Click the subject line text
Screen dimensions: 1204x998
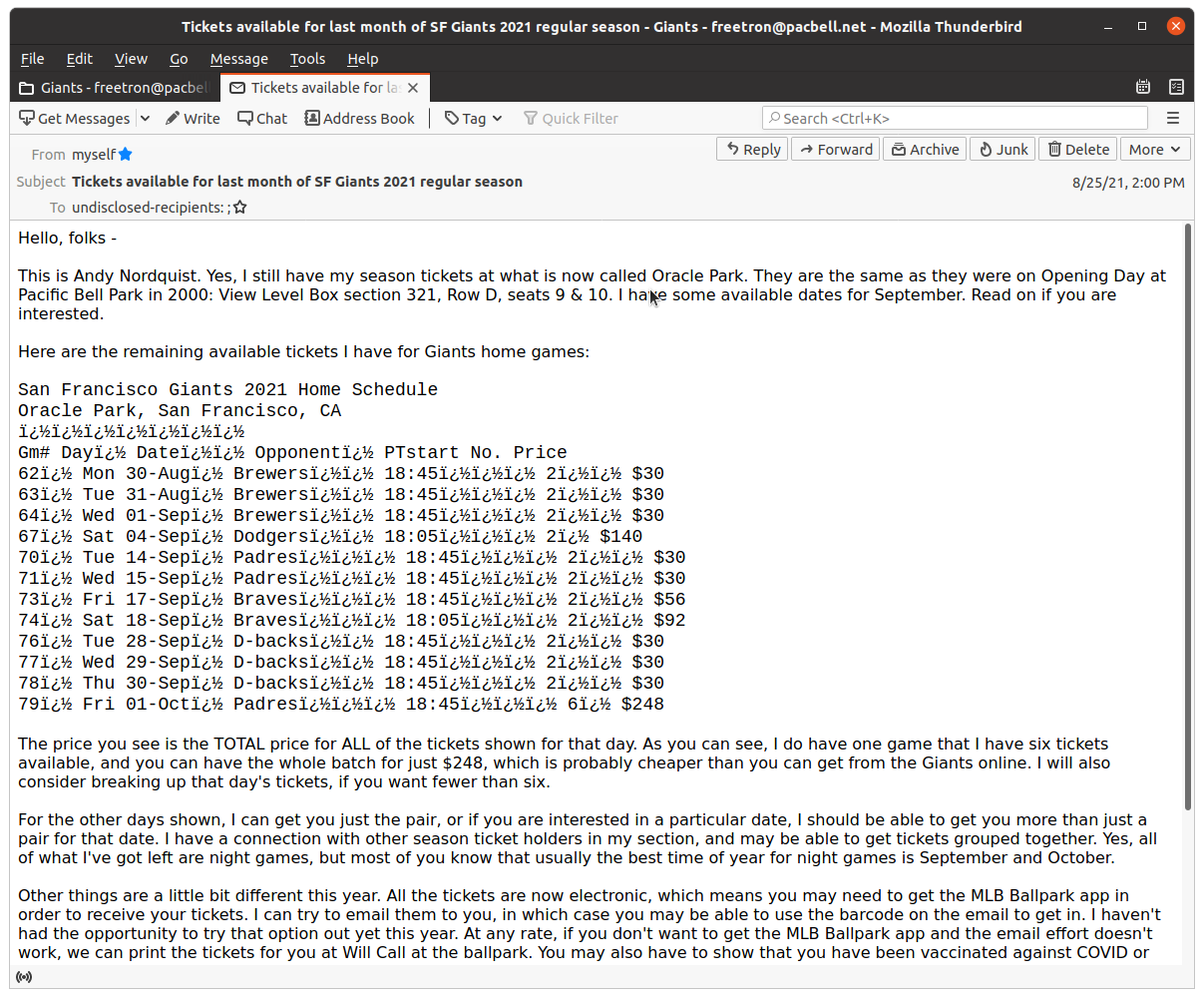(x=297, y=182)
